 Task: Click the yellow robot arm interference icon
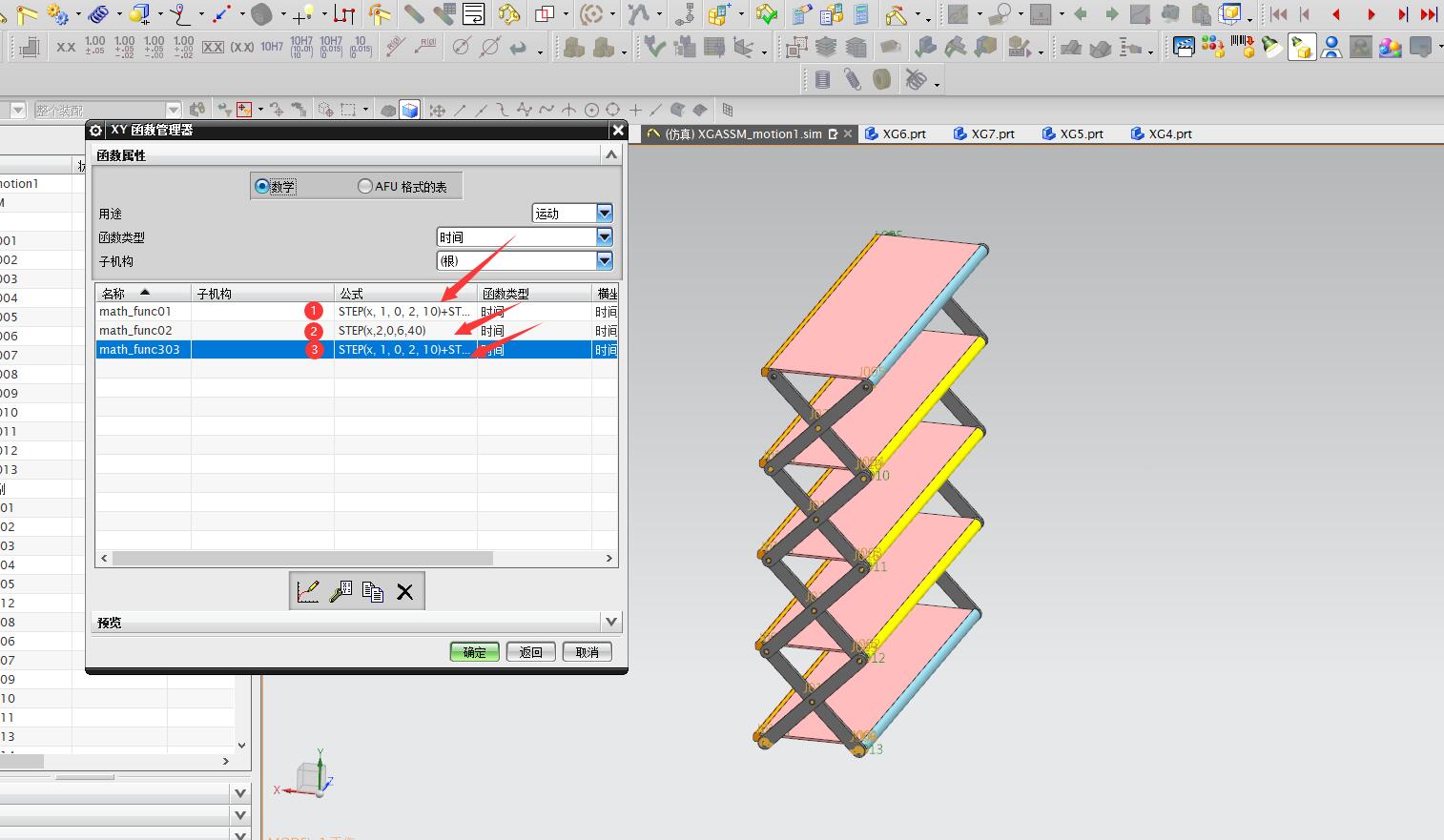click(509, 14)
